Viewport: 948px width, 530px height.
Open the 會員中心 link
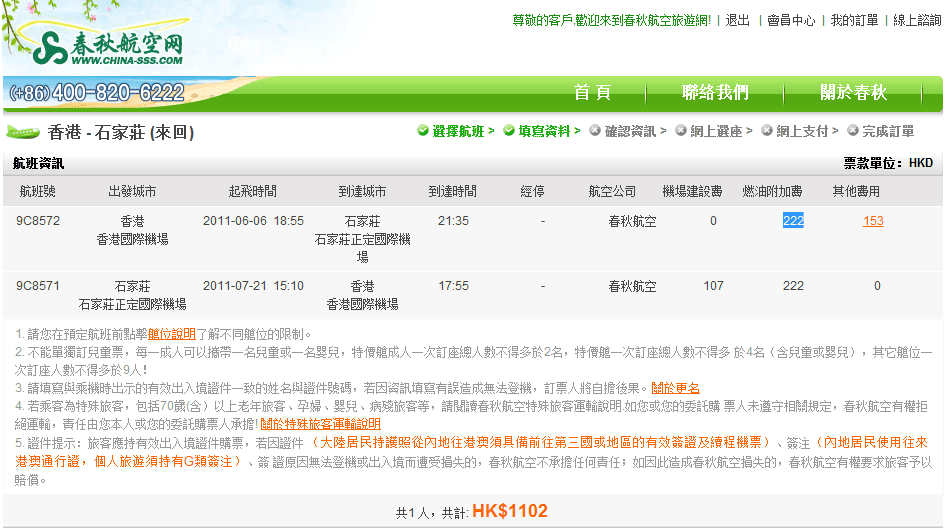[791, 20]
